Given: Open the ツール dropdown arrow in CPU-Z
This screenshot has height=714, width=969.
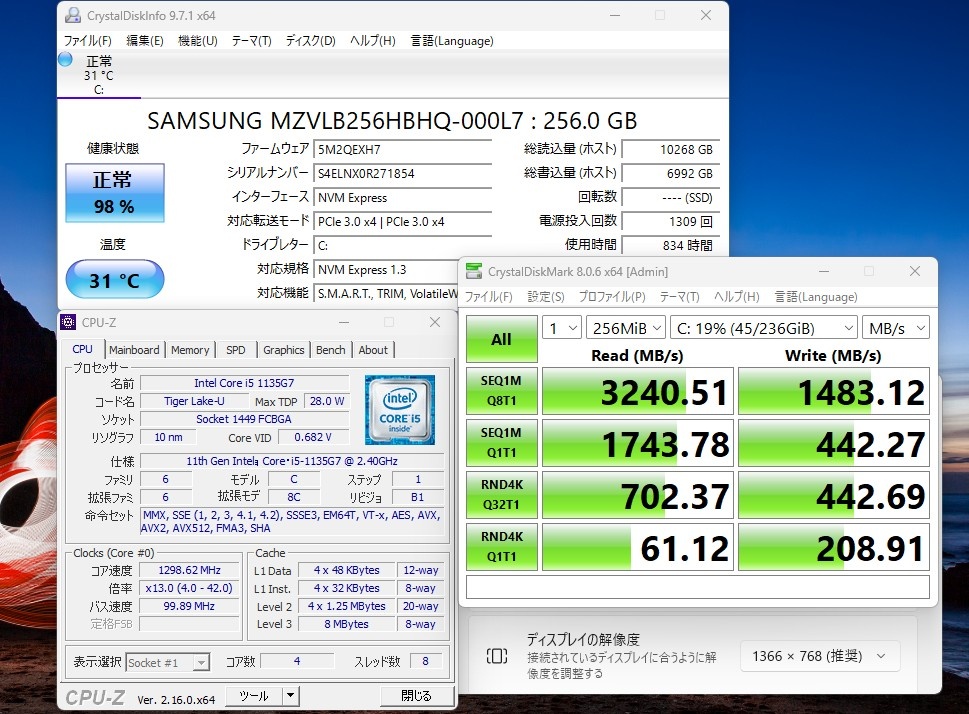Looking at the screenshot, I should (290, 696).
